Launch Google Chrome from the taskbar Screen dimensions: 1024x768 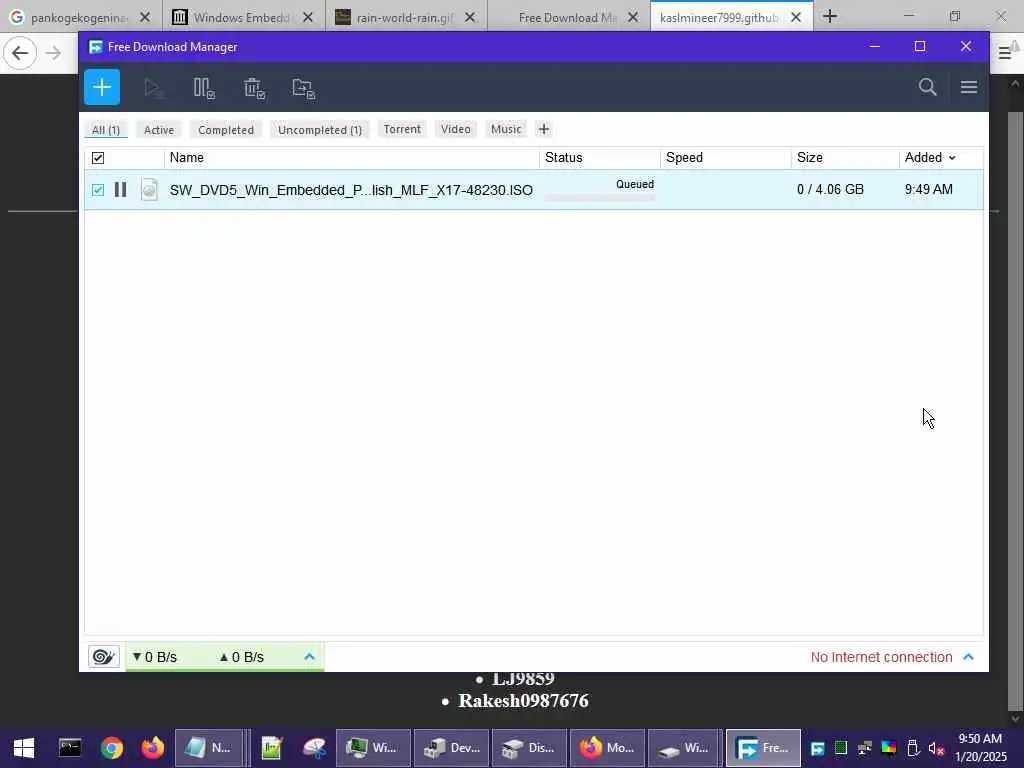pyautogui.click(x=112, y=748)
